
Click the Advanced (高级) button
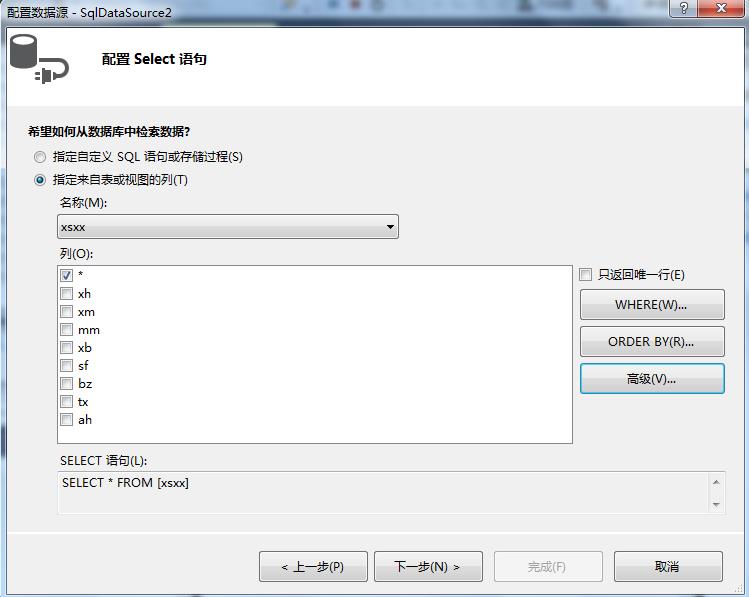click(x=651, y=379)
